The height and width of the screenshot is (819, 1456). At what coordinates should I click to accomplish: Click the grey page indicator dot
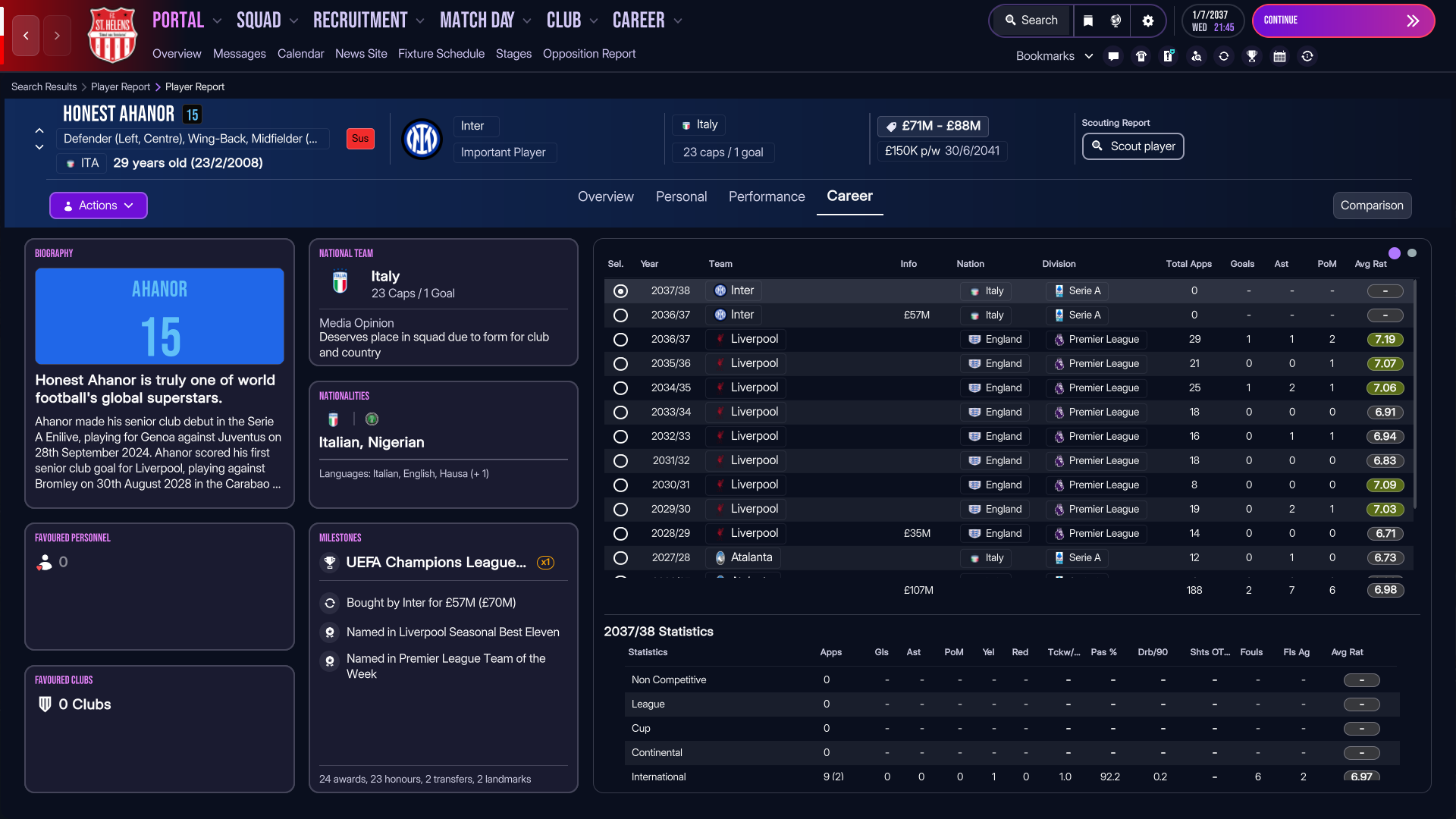click(x=1412, y=253)
